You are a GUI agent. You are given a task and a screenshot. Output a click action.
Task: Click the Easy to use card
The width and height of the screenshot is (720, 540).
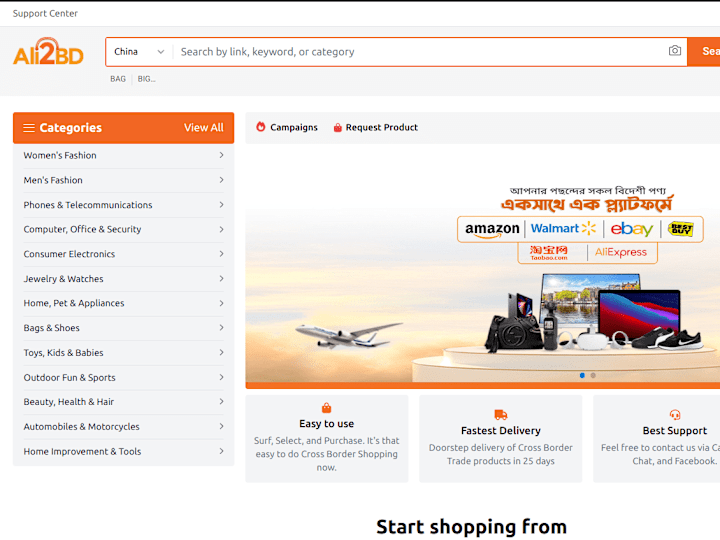[326, 439]
